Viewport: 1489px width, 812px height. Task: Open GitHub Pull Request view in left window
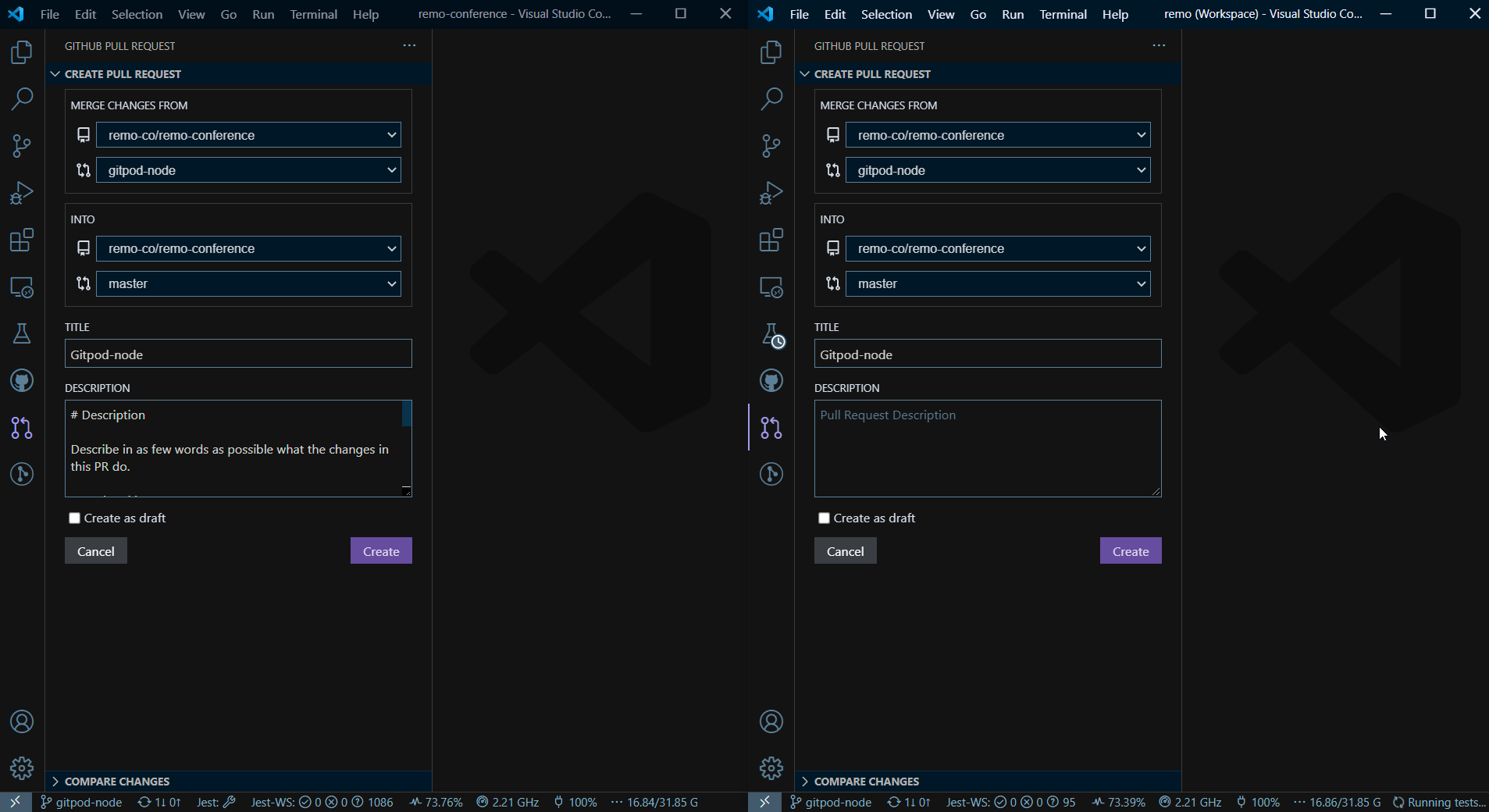pos(22,427)
